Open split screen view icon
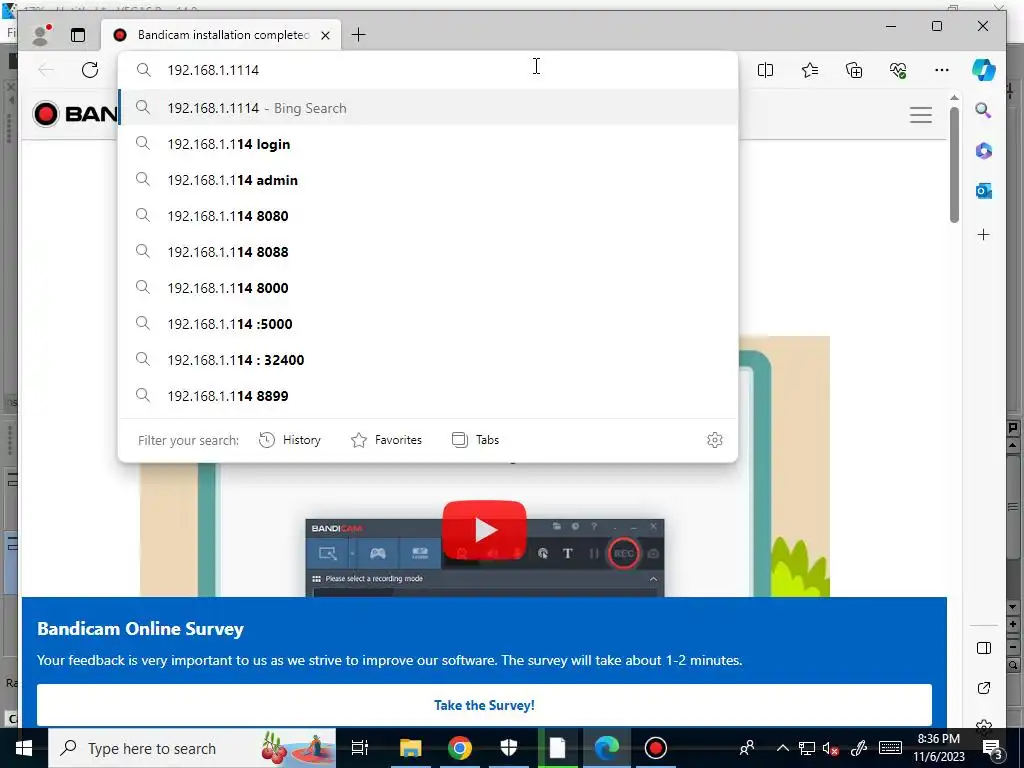 pos(765,70)
